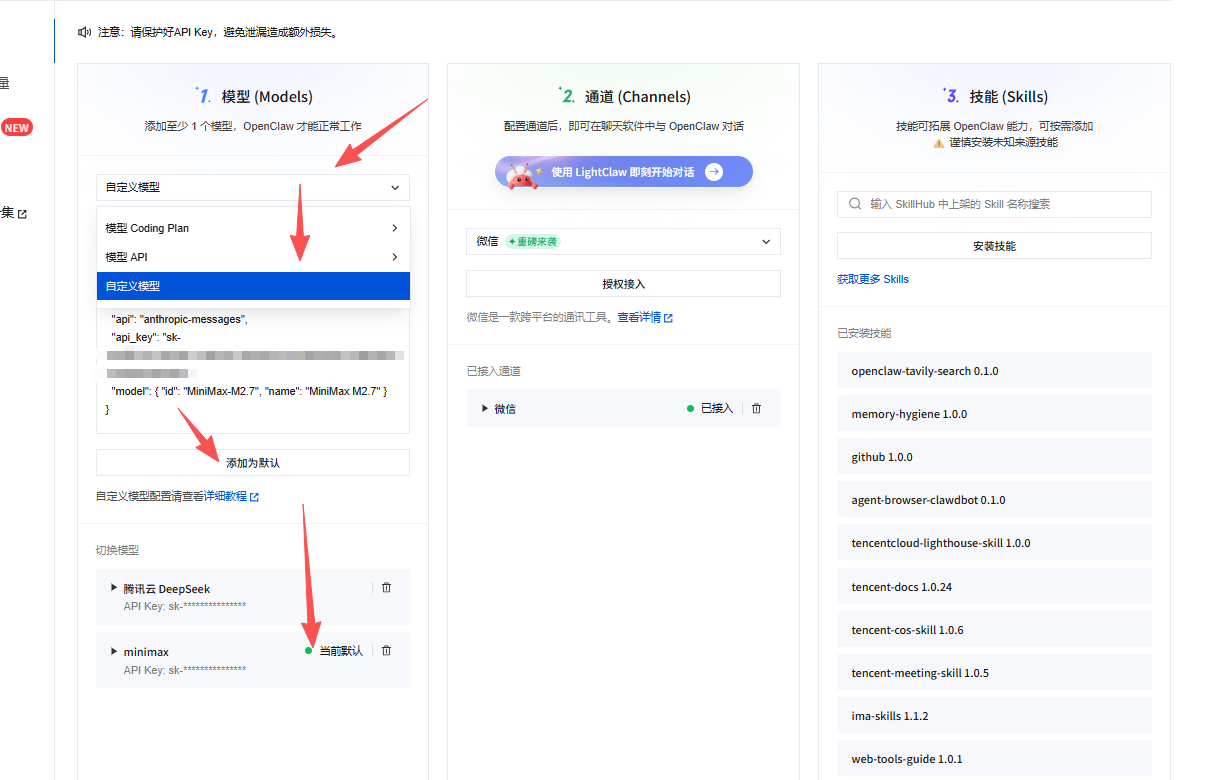Click warning icon beside 谨慎安装未知来源技能
This screenshot has height=780, width=1220.
(x=938, y=143)
